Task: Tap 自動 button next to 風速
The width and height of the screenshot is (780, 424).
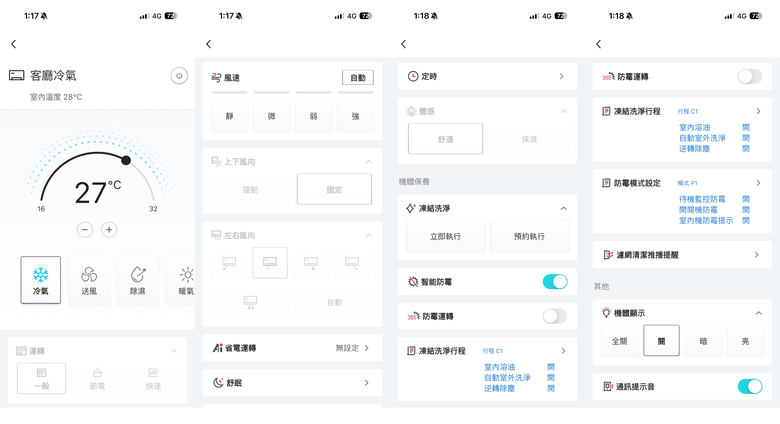Action: [x=358, y=78]
